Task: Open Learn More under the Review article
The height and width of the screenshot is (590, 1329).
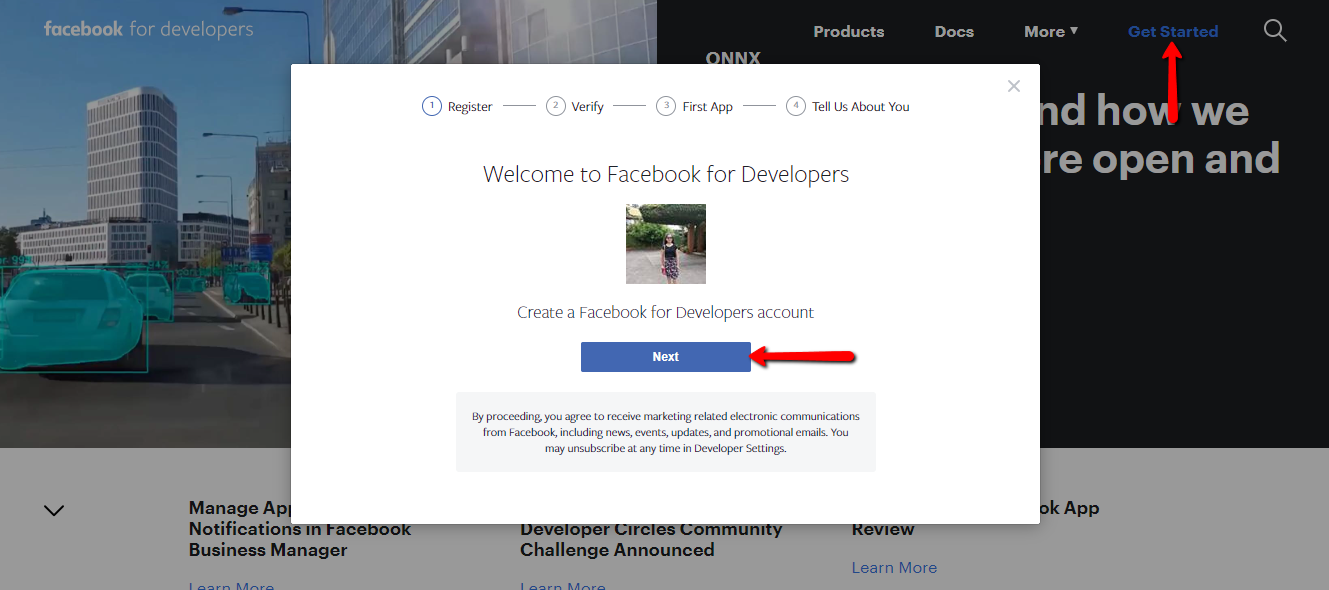Action: pyautogui.click(x=894, y=567)
